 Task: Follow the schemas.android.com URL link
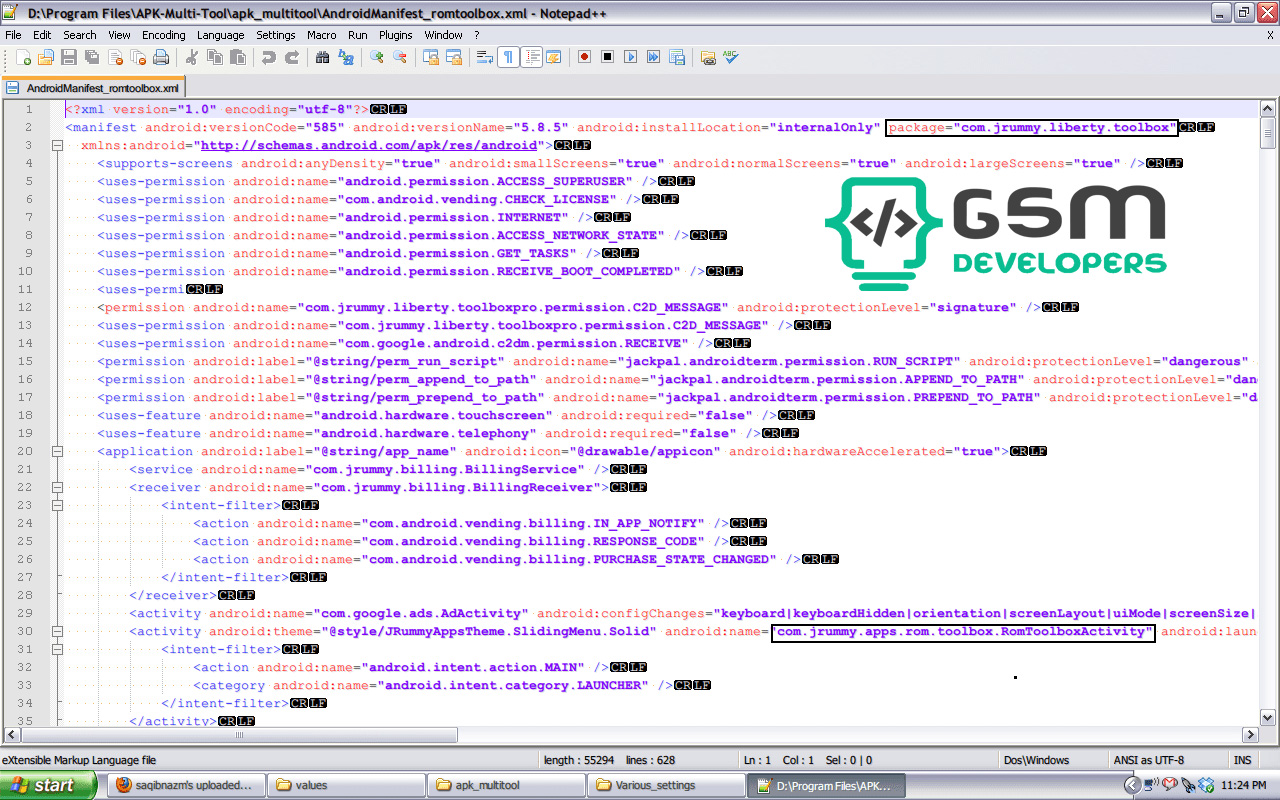[x=369, y=145]
